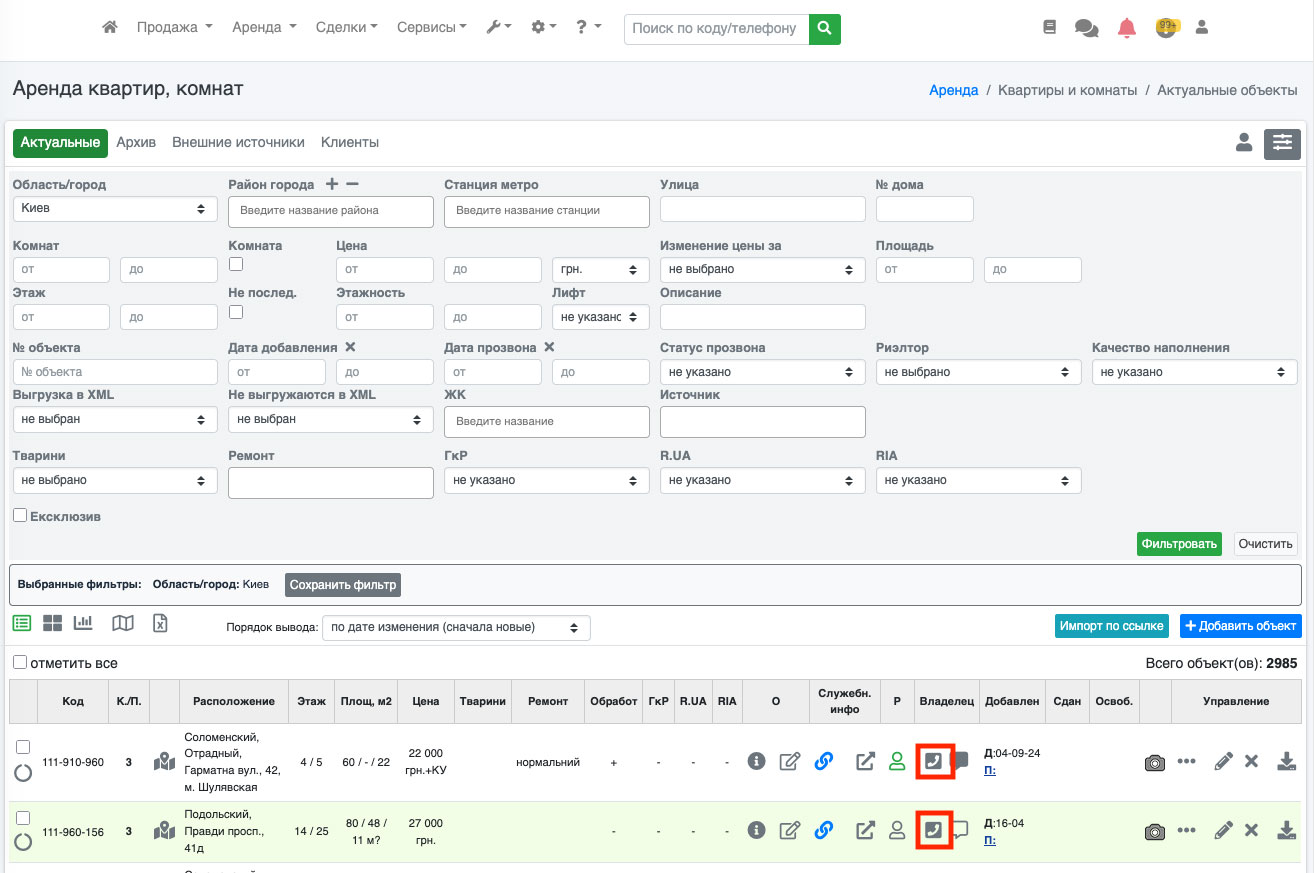Click the Добавить объект button
This screenshot has height=873, width=1314.
1240,626
